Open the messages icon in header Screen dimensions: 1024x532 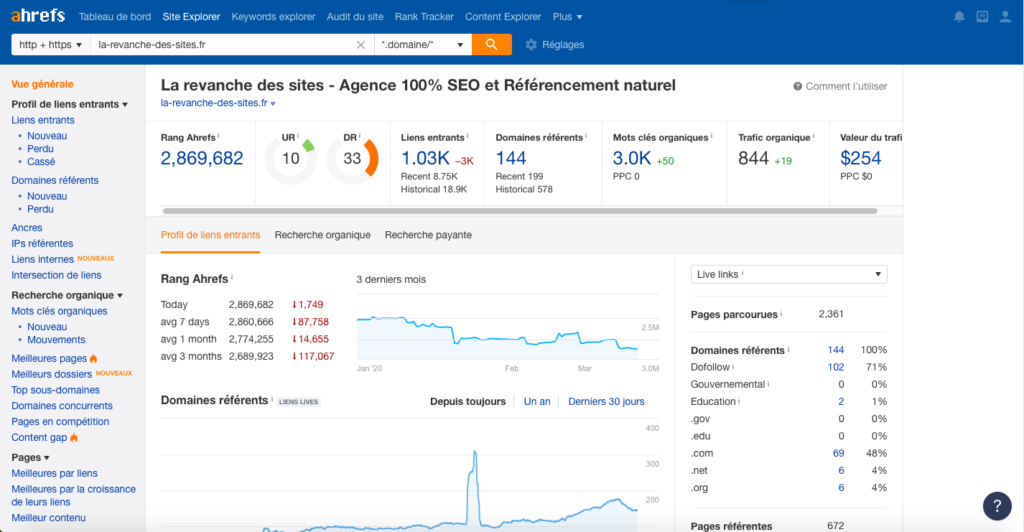coord(982,17)
